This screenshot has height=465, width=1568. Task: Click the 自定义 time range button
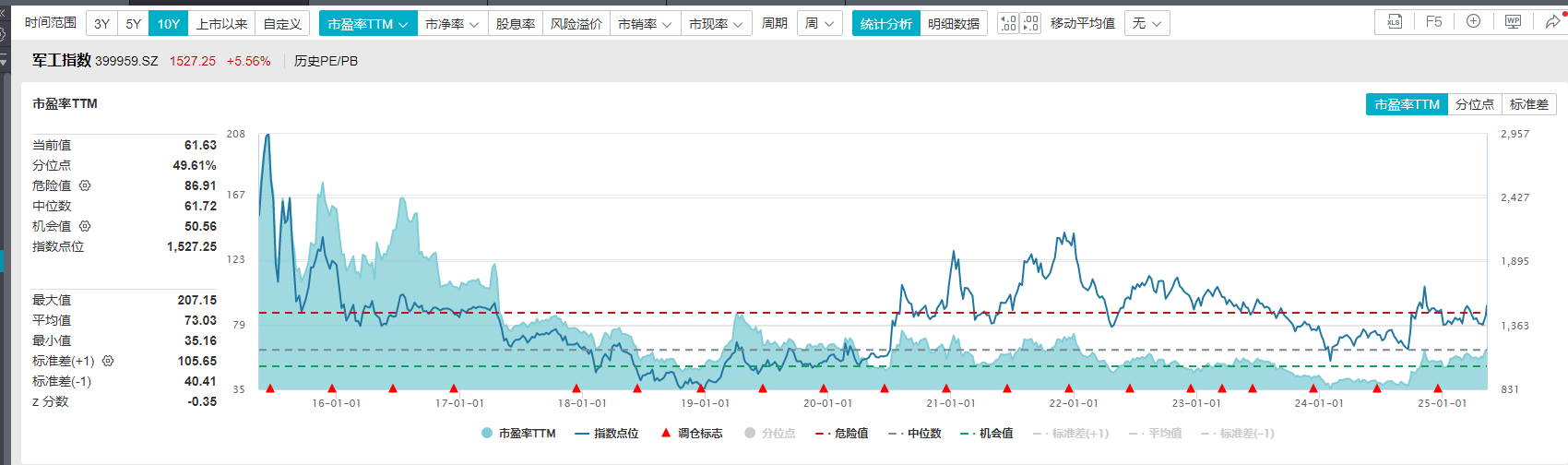pos(282,24)
